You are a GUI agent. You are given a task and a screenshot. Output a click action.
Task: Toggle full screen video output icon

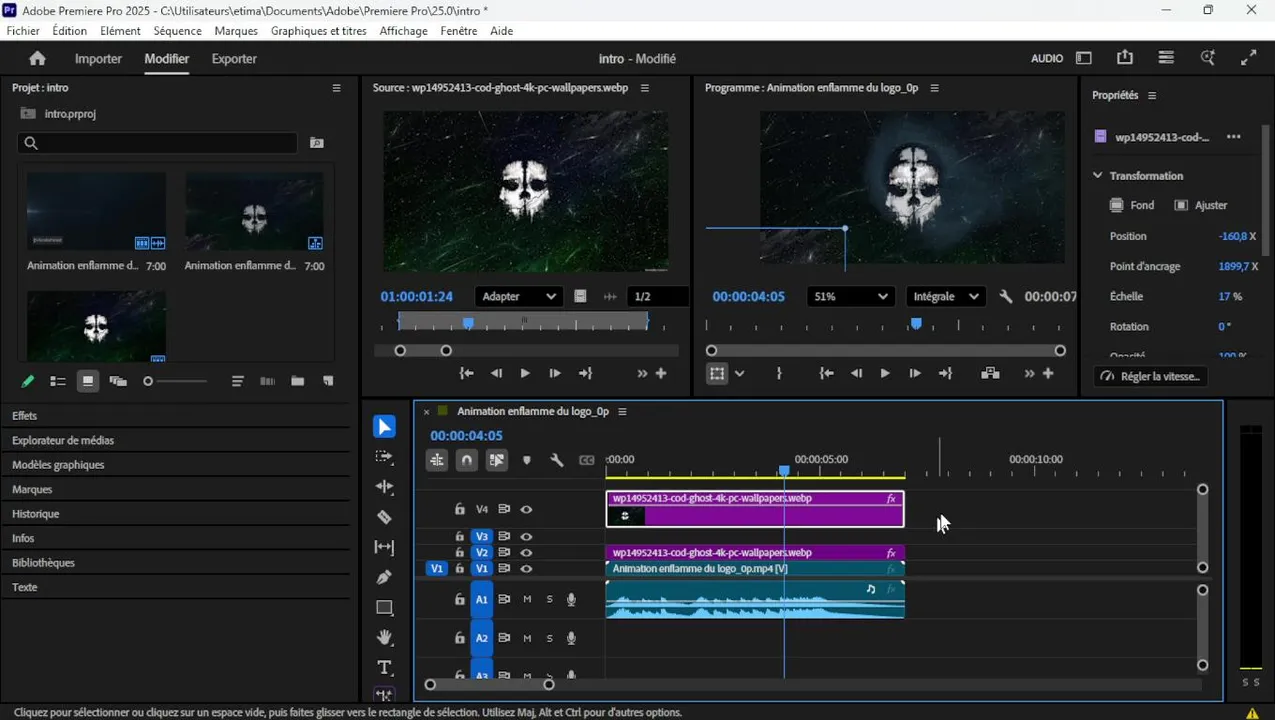1249,58
